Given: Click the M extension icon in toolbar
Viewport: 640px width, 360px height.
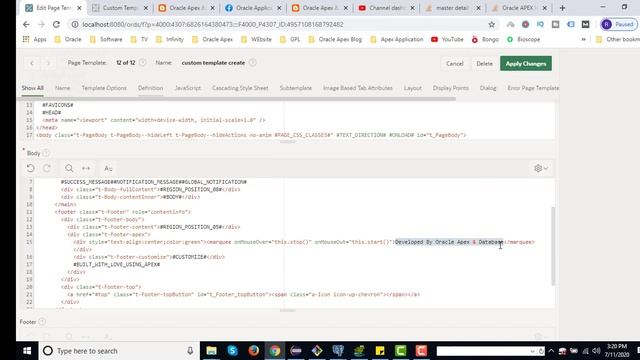Looking at the screenshot, I should click(x=585, y=24).
